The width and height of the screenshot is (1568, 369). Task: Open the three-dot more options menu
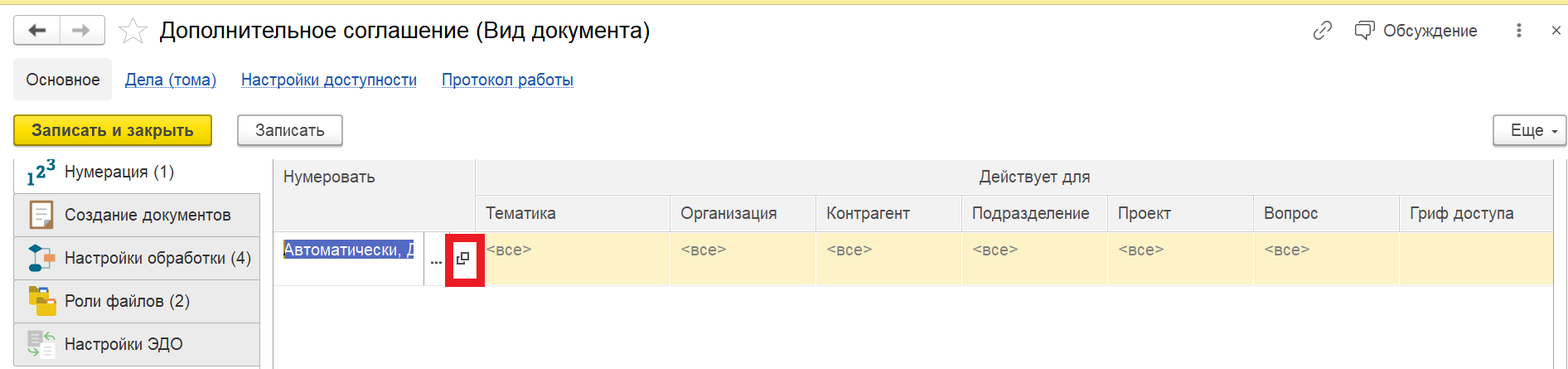click(x=1518, y=31)
